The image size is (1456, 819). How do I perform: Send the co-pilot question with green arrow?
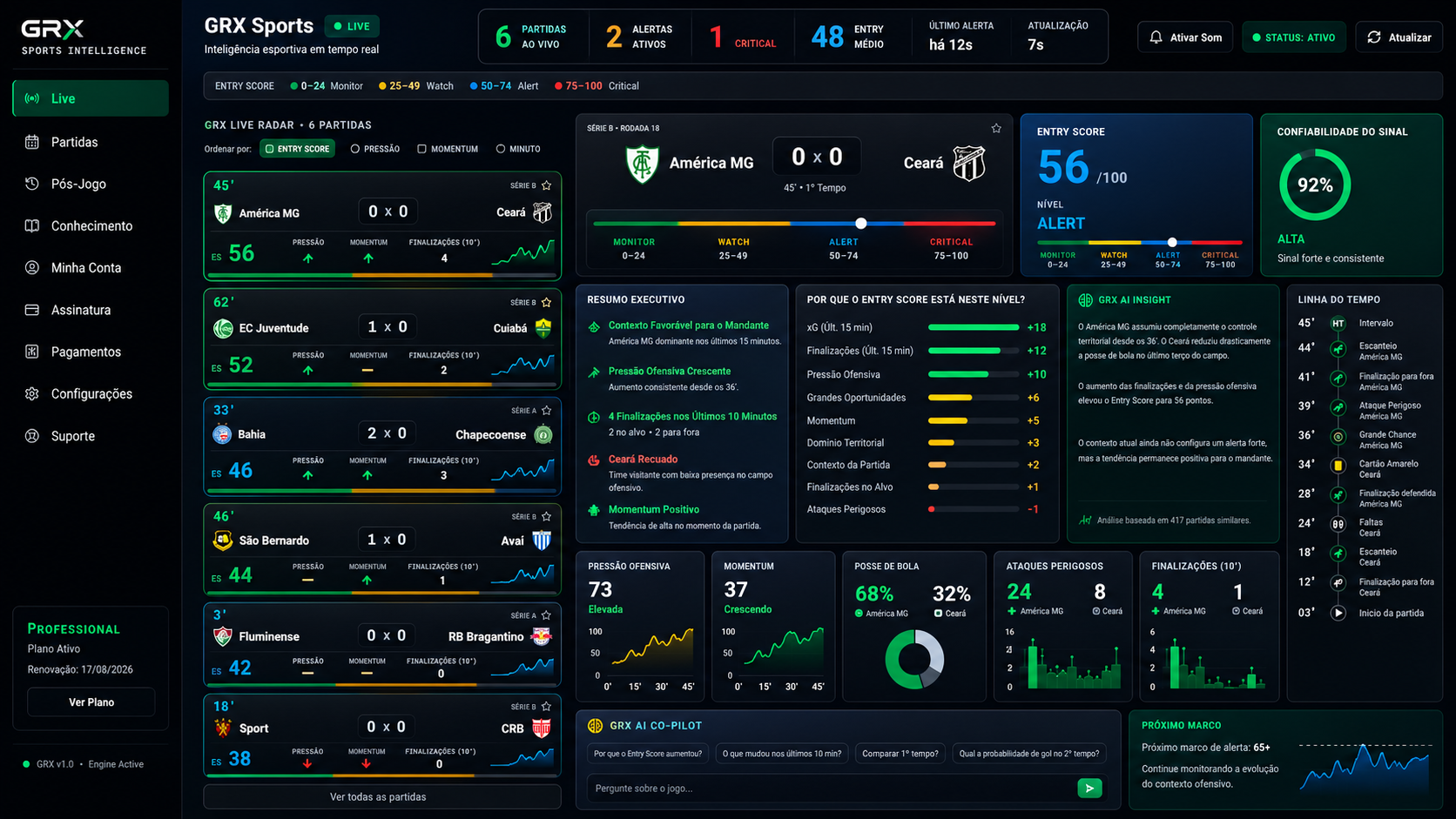tap(1089, 789)
